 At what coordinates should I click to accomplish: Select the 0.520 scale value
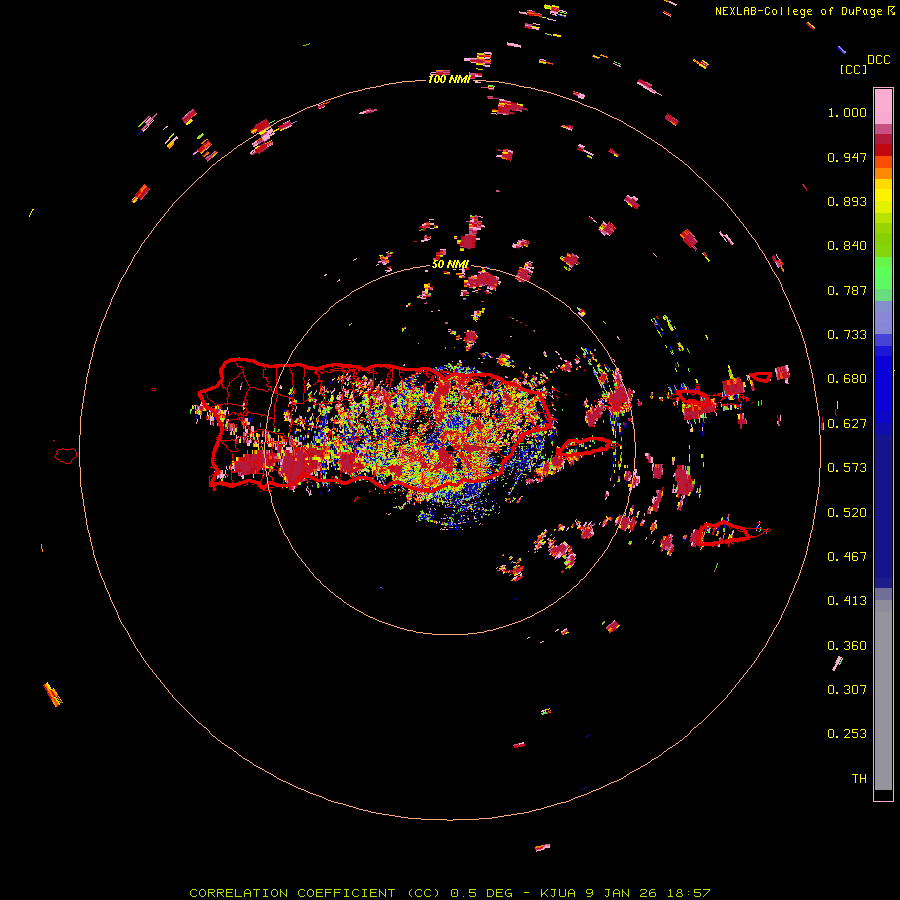pos(847,513)
